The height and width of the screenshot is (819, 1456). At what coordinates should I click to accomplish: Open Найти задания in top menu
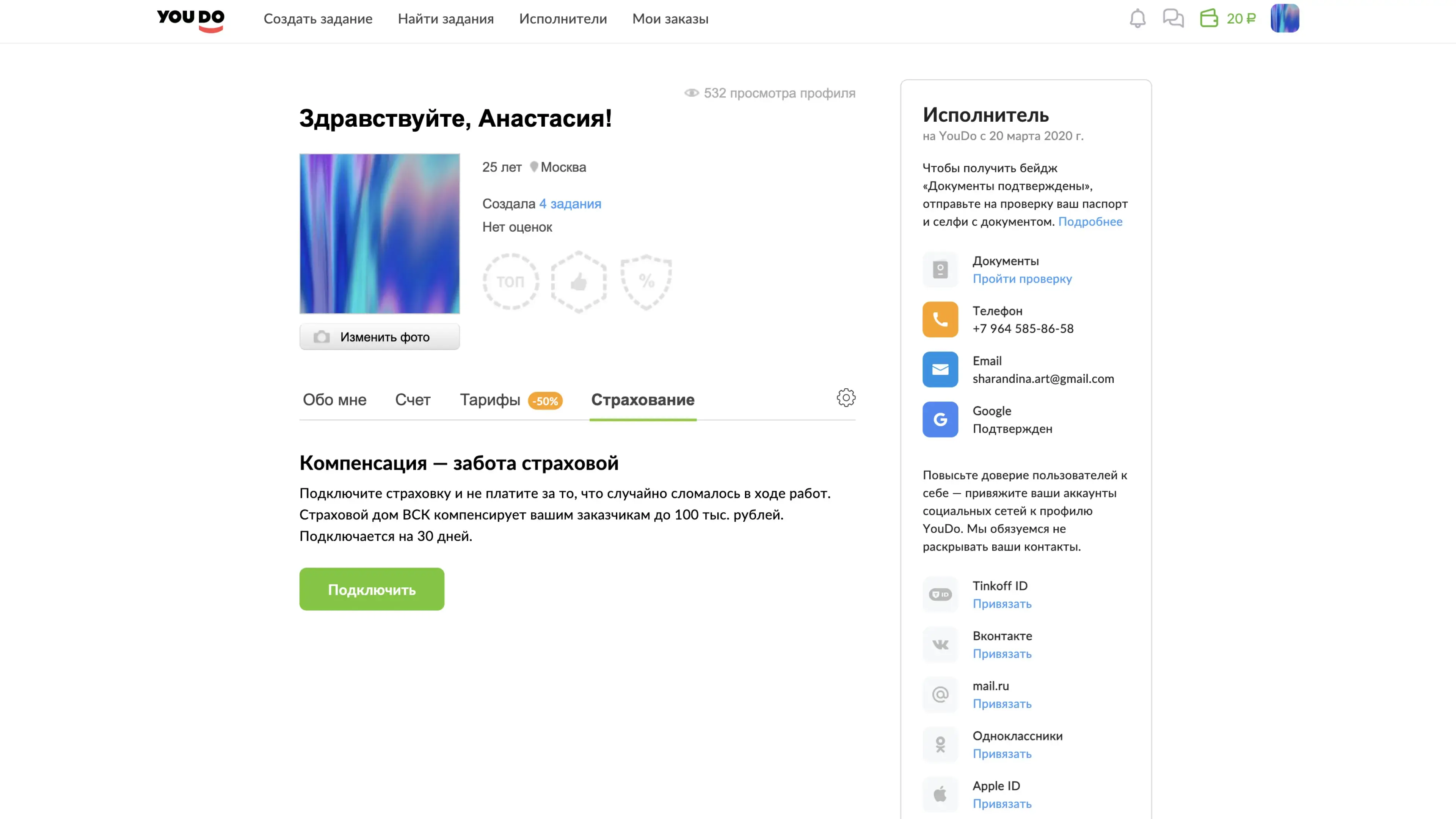[446, 19]
